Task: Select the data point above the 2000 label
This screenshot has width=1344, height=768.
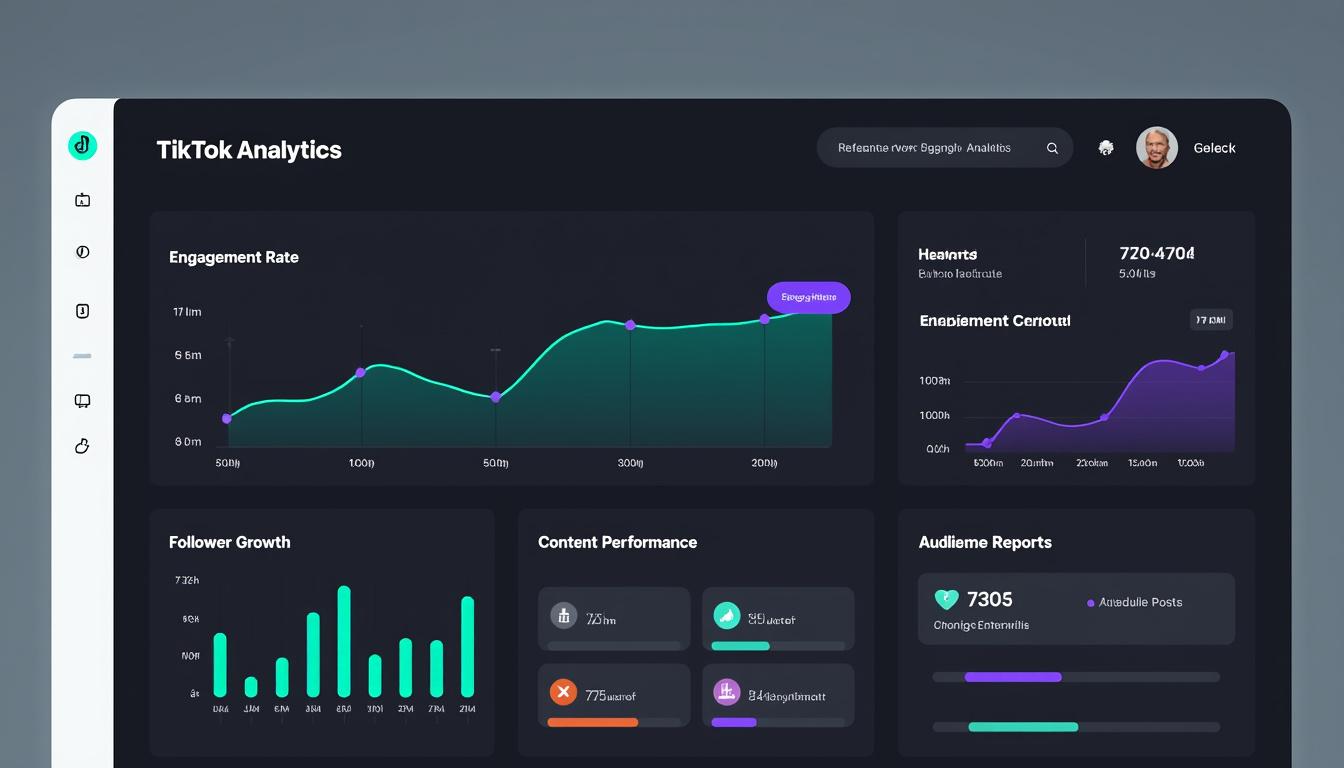Action: [765, 319]
